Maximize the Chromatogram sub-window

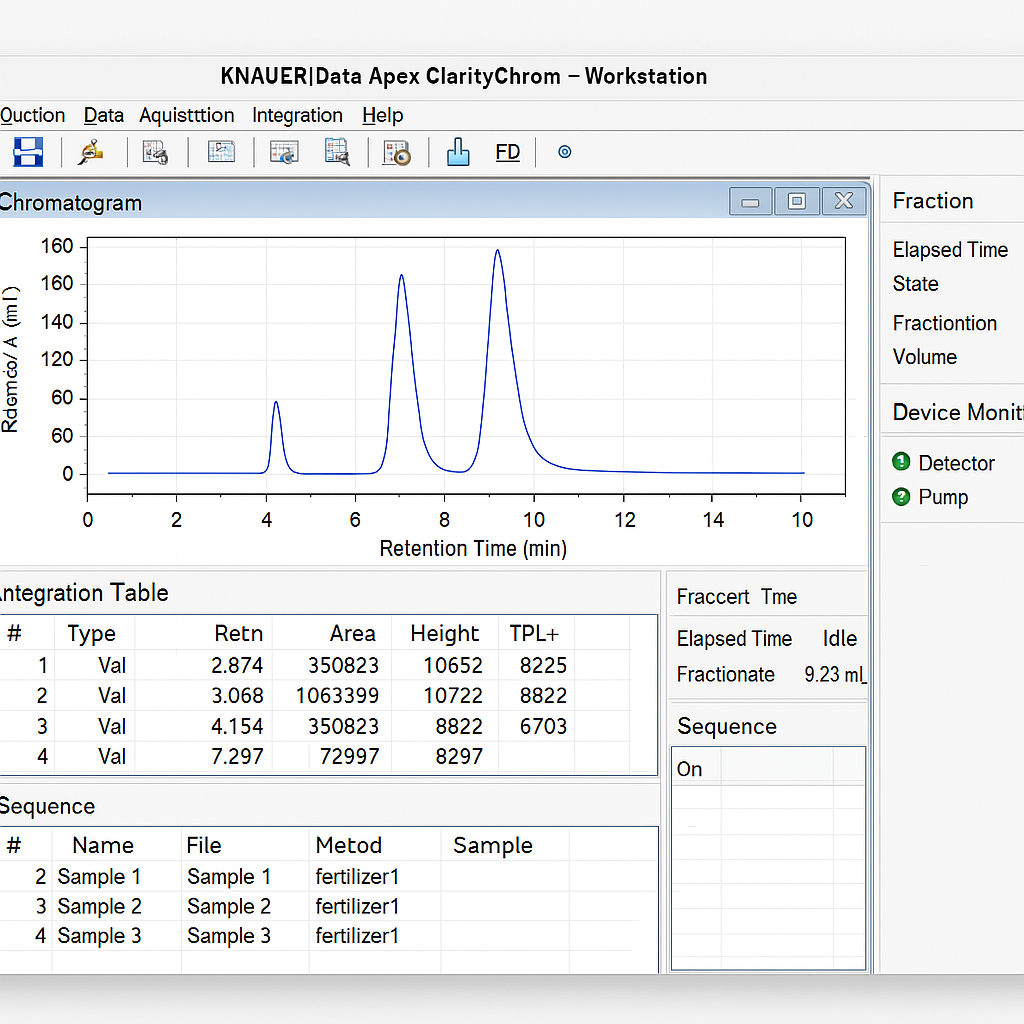(797, 201)
